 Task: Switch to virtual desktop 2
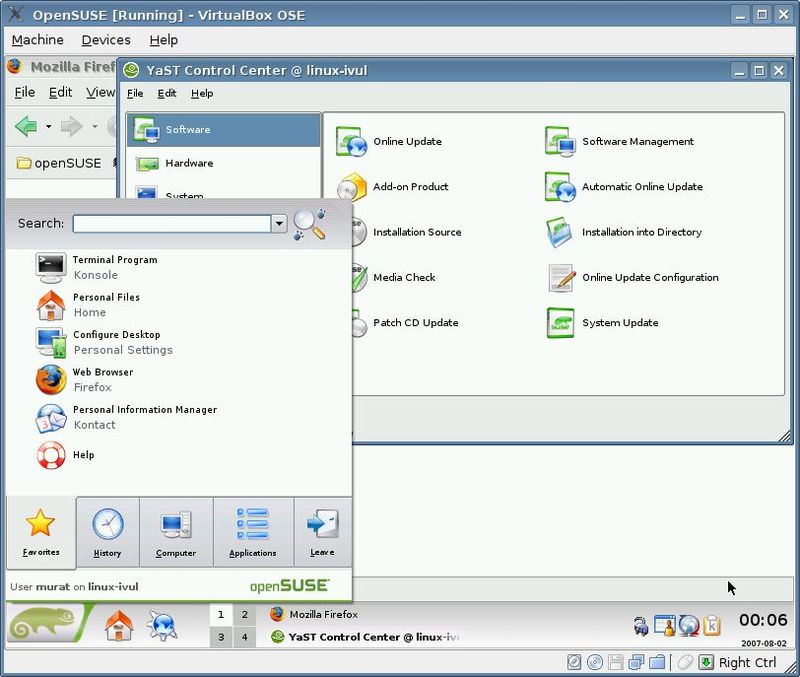click(x=245, y=615)
